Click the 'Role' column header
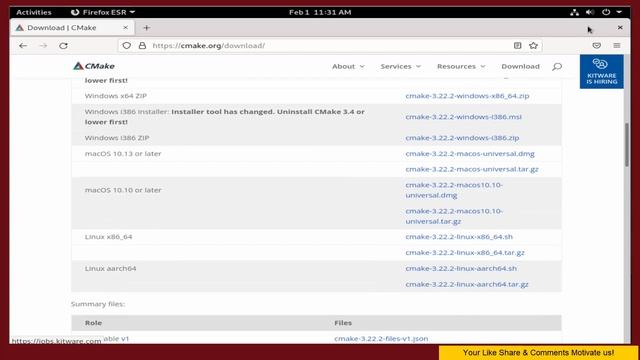Image resolution: width=640 pixels, height=360 pixels. (x=93, y=323)
